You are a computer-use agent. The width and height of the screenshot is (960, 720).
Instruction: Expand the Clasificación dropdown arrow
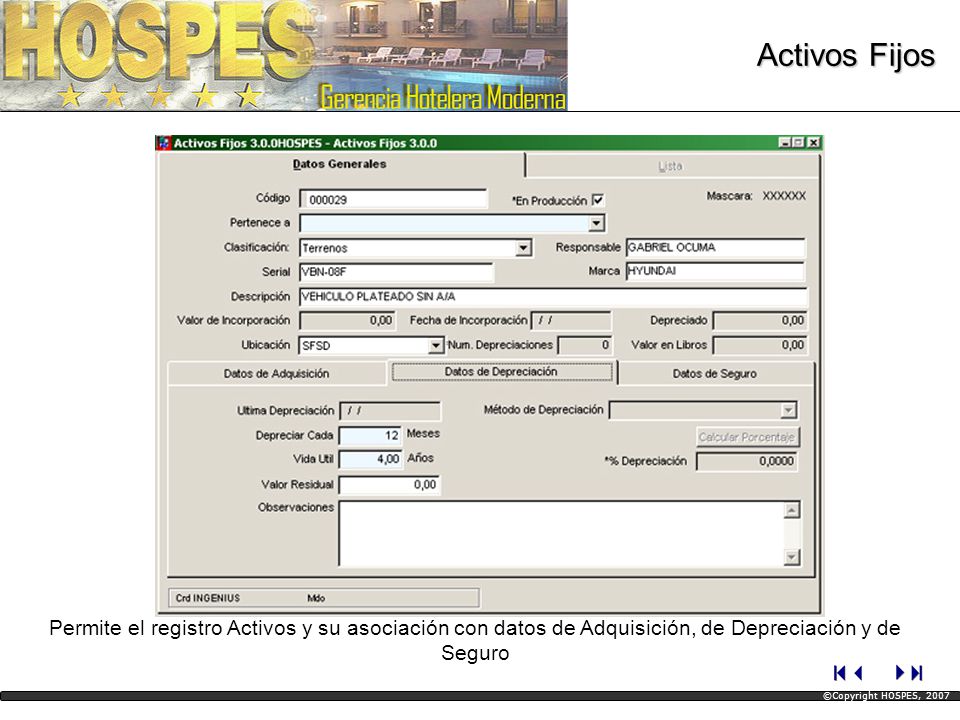pyautogui.click(x=523, y=248)
